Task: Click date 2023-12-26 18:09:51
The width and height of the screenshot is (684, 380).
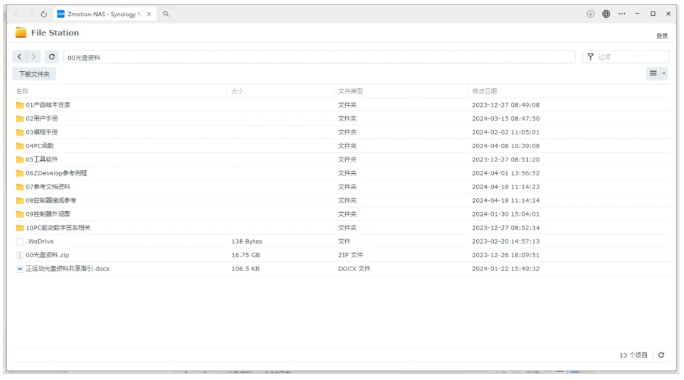Action: 506,255
